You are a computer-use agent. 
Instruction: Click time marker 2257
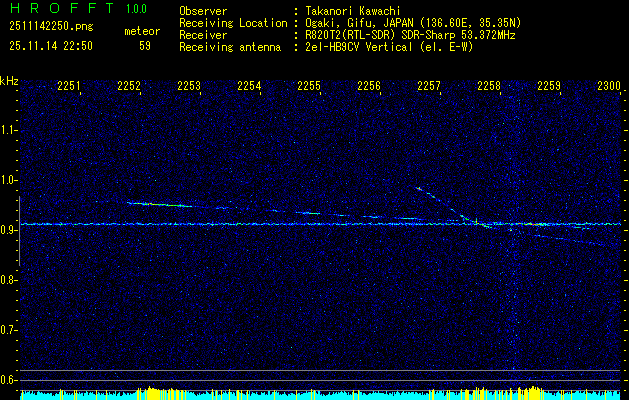pyautogui.click(x=429, y=85)
